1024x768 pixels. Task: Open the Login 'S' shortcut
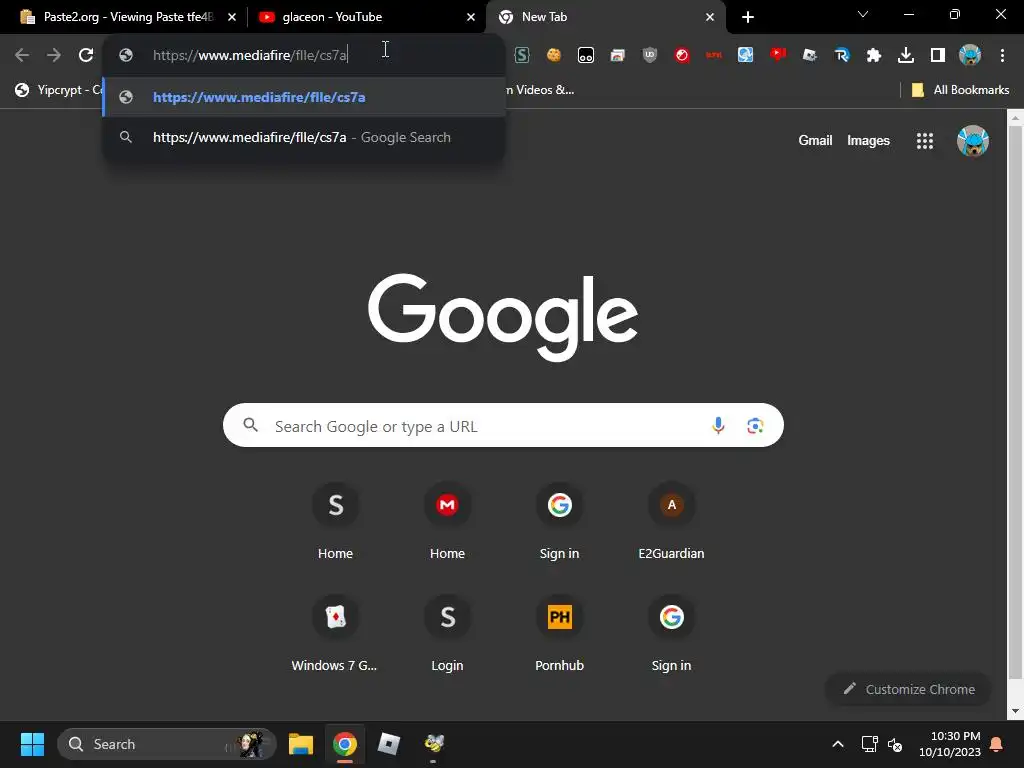[447, 633]
